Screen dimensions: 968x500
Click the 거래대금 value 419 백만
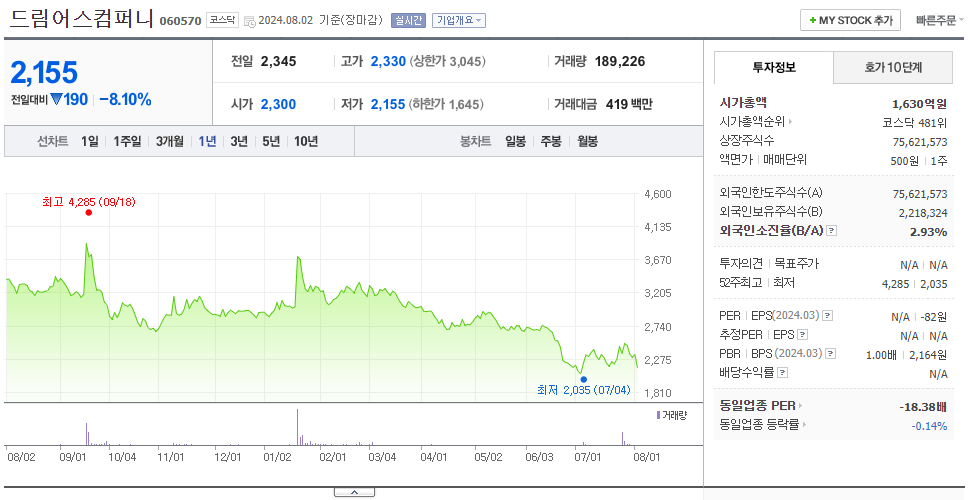tap(629, 104)
